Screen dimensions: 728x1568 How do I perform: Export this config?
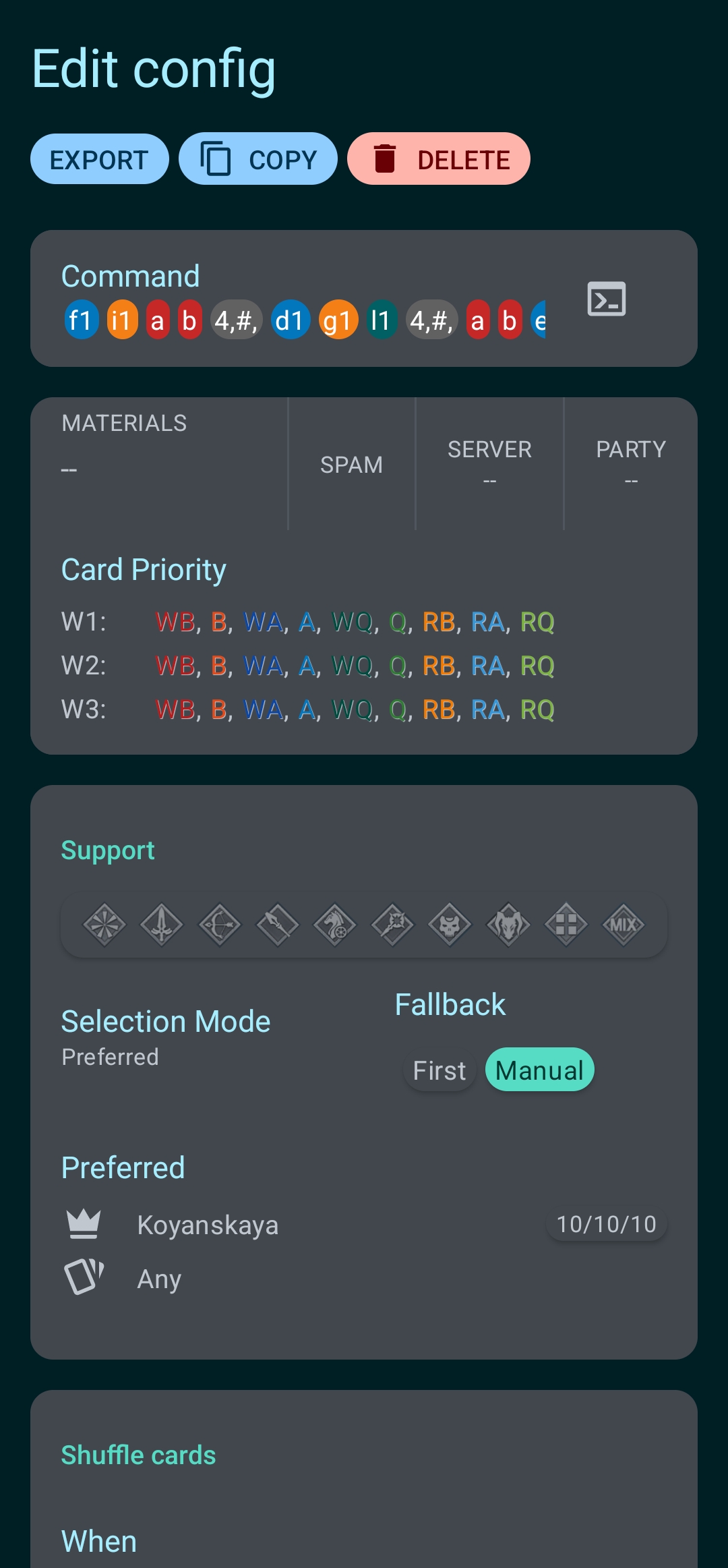(x=99, y=159)
